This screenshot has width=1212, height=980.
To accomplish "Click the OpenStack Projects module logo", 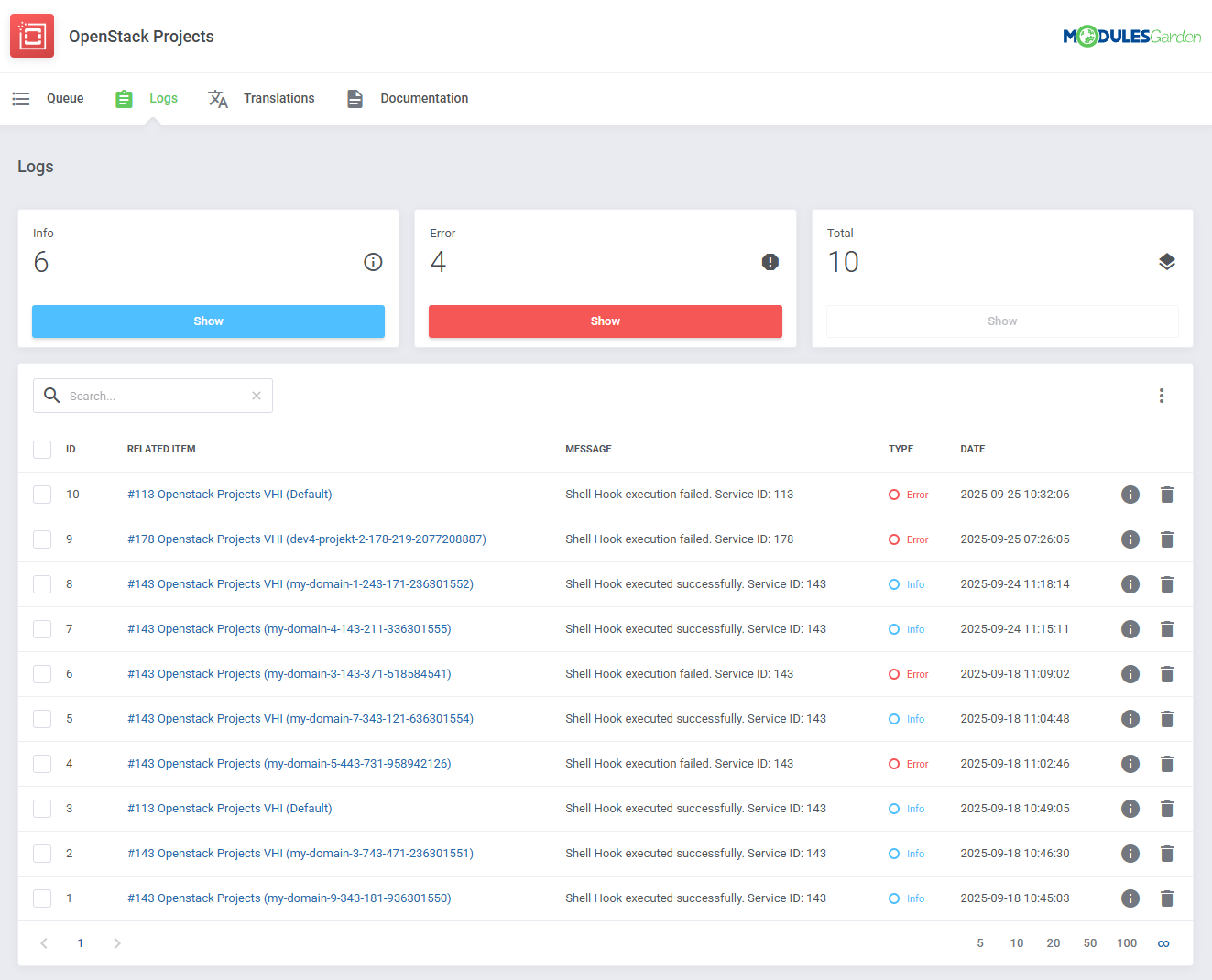I will (32, 36).
